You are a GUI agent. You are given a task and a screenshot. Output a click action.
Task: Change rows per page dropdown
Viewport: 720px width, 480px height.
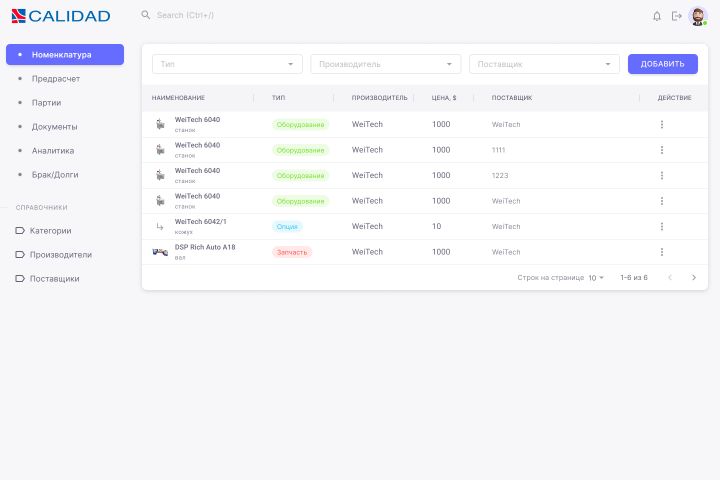tap(596, 278)
